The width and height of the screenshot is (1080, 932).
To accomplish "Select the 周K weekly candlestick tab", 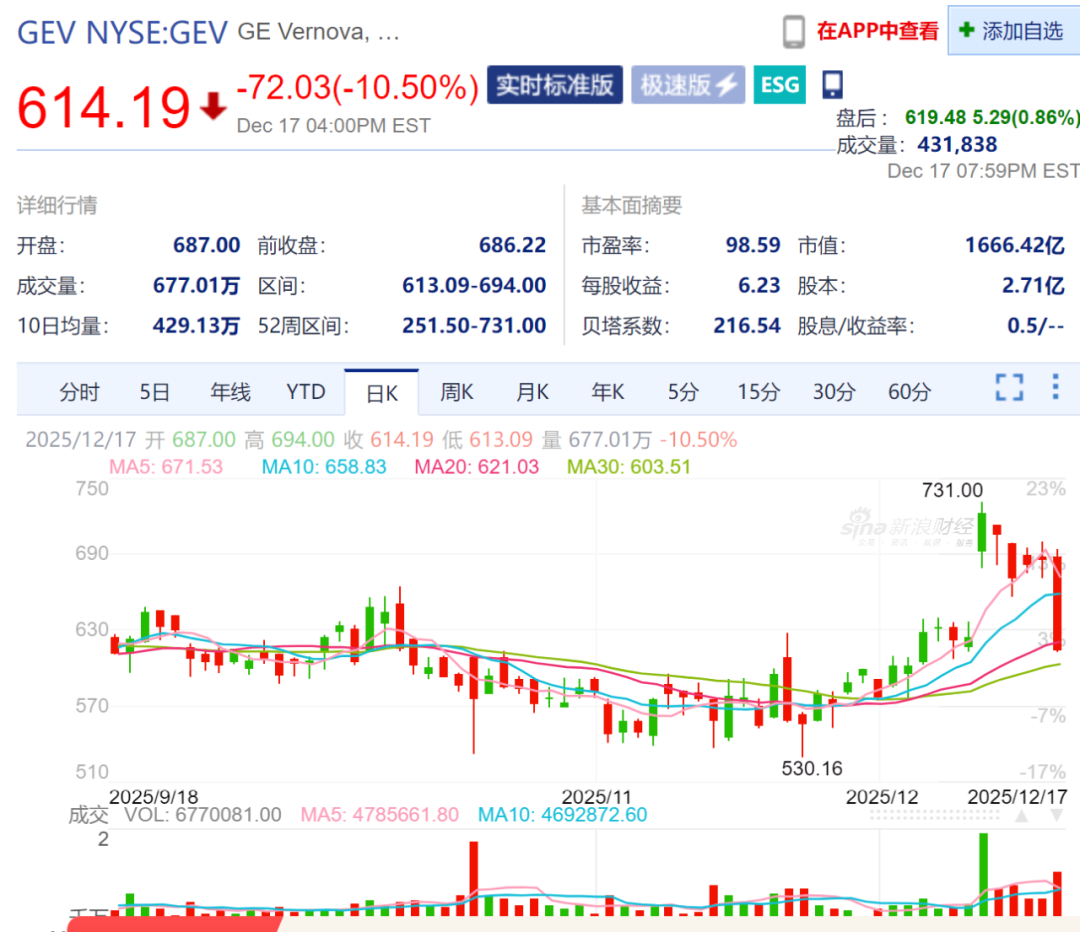I will point(457,392).
